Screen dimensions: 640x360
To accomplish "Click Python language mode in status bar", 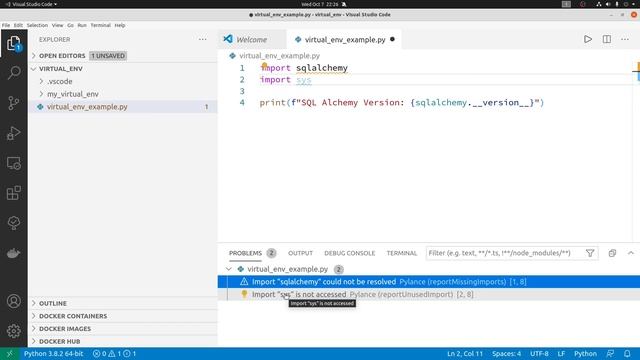I will click(x=585, y=354).
